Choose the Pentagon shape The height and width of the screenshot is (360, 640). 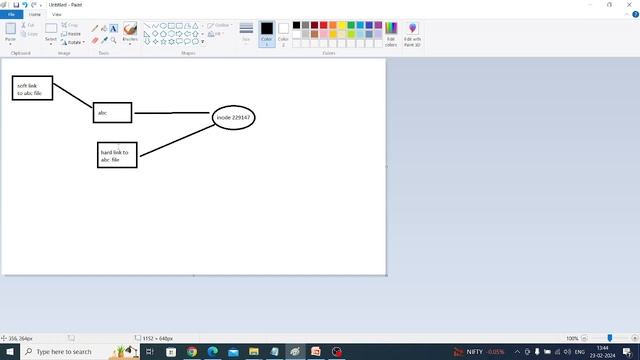point(163,34)
